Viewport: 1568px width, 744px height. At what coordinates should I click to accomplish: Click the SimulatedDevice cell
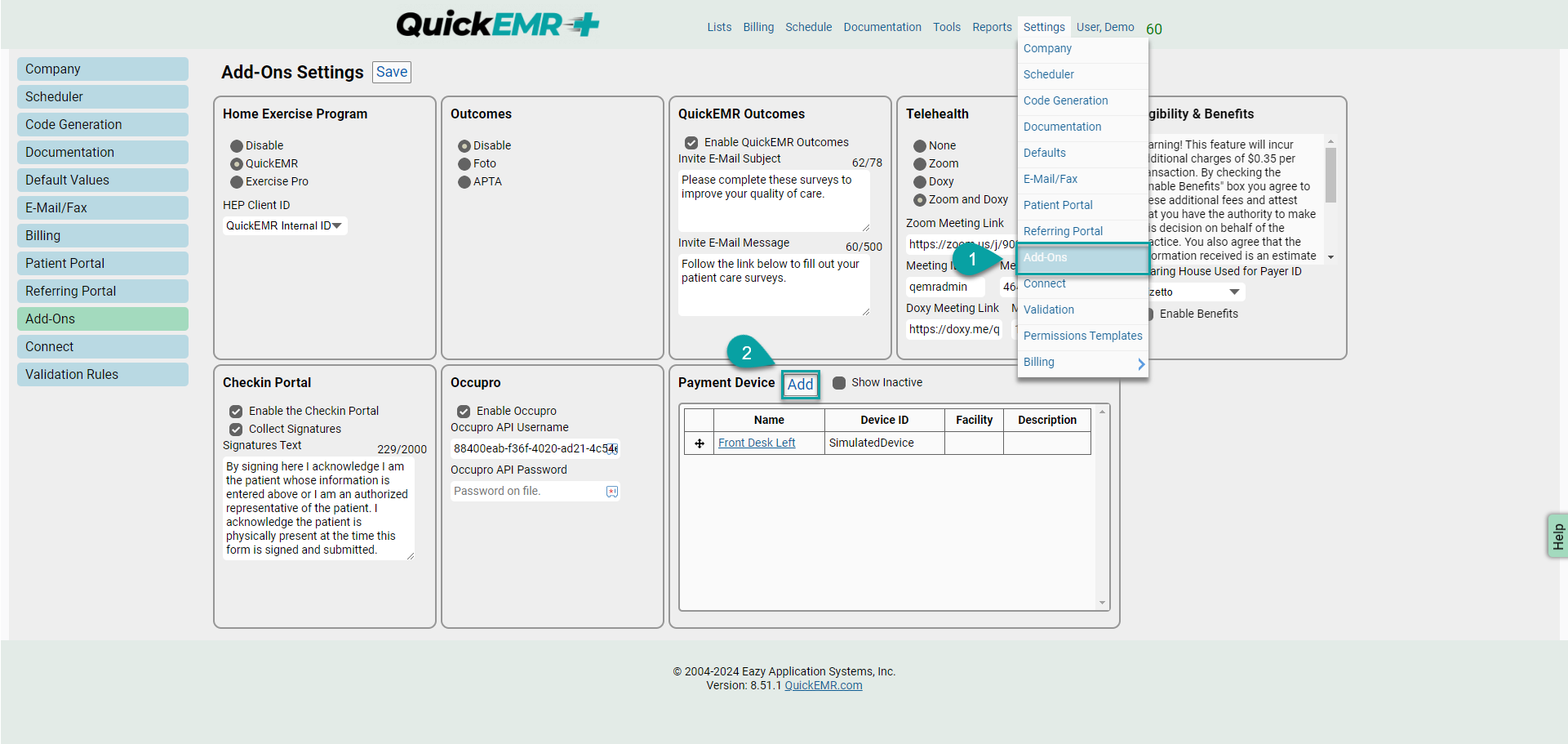[884, 443]
